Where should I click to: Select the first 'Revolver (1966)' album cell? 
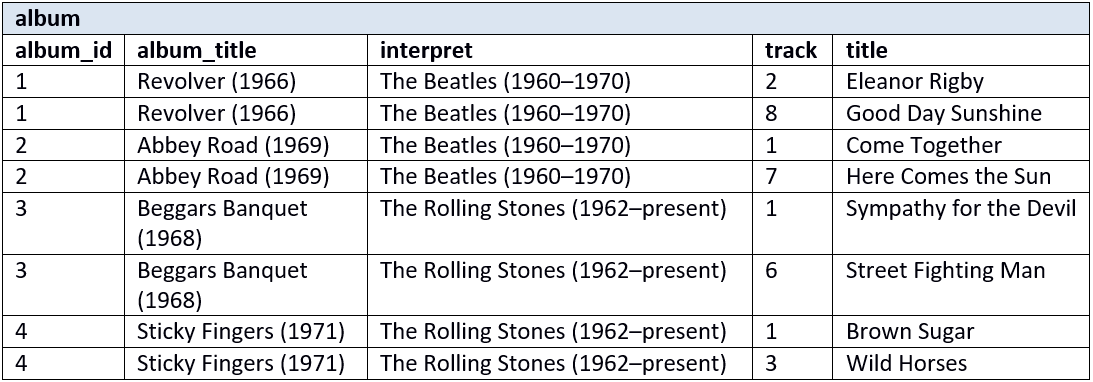coord(247,82)
